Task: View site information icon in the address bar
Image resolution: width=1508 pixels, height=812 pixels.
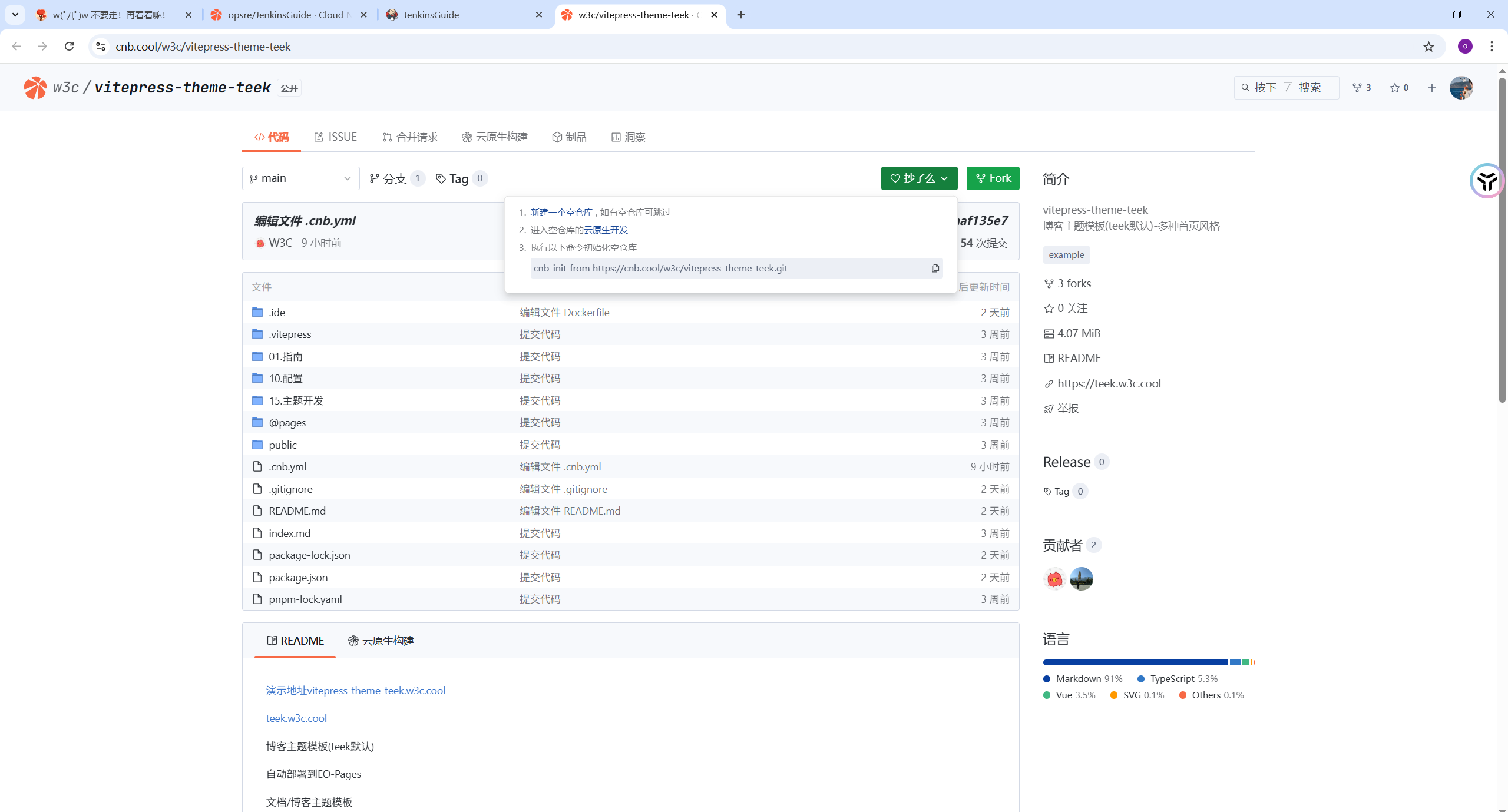Action: point(101,47)
